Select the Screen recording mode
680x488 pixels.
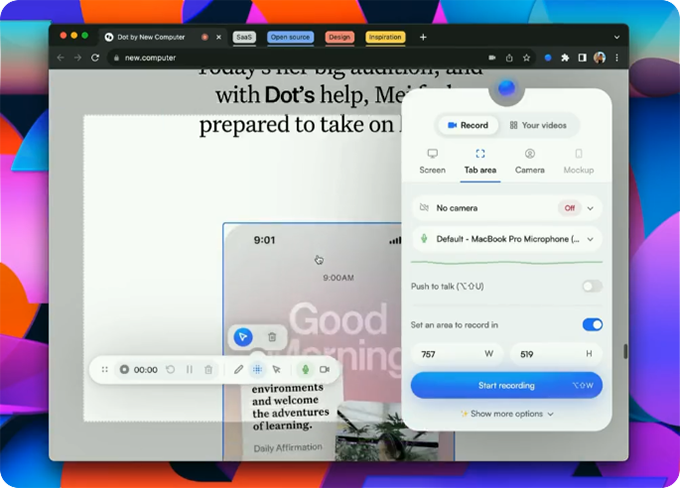point(432,161)
